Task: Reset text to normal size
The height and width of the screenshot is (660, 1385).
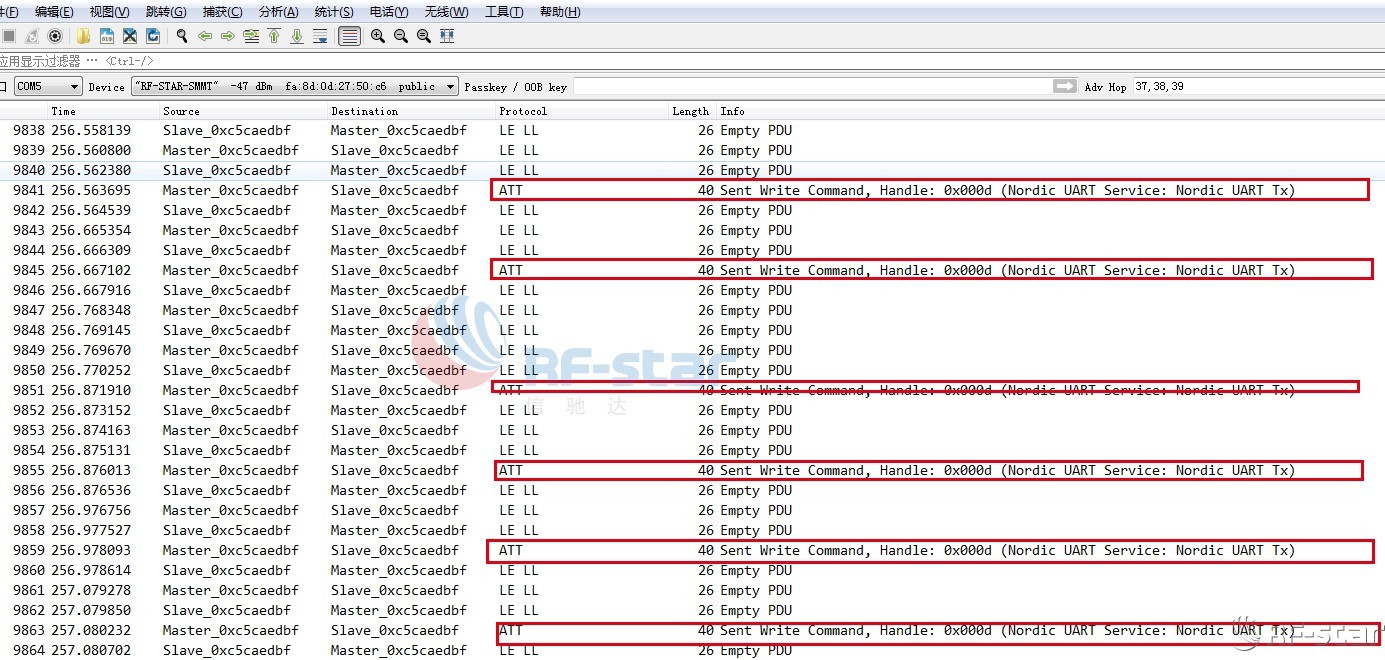Action: tap(424, 36)
